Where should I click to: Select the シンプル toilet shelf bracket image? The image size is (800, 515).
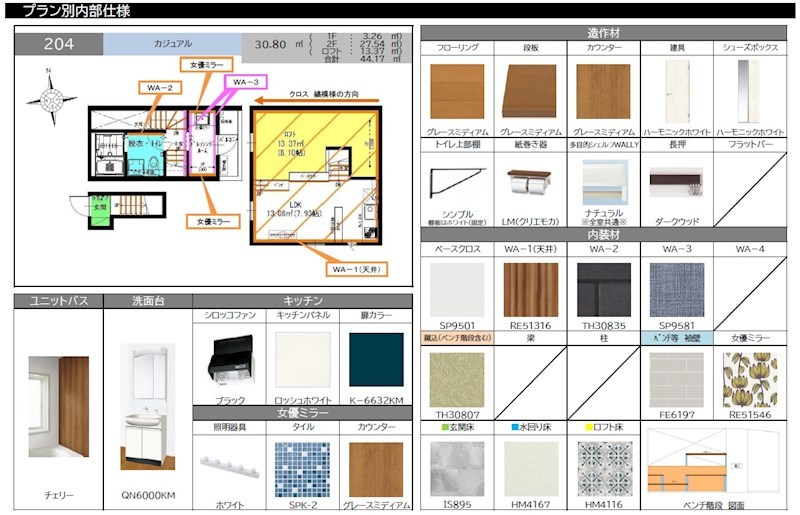[456, 183]
